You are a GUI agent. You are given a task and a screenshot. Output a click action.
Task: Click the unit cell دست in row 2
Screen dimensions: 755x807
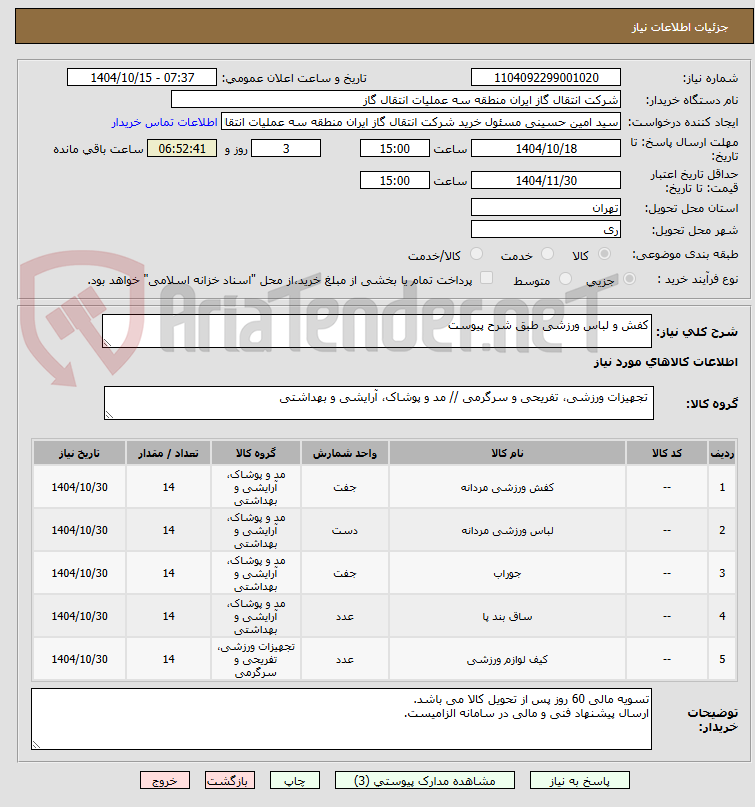tap(345, 530)
